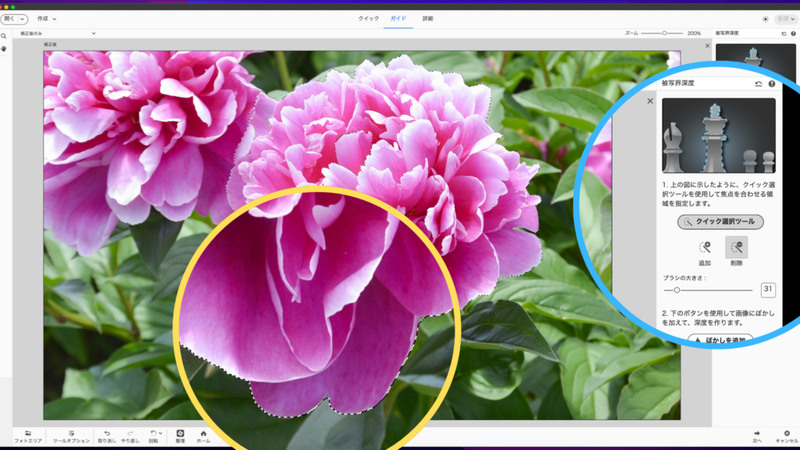The height and width of the screenshot is (450, 800).
Task: Open the 補正後のみ view dropdown
Action: coord(58,33)
